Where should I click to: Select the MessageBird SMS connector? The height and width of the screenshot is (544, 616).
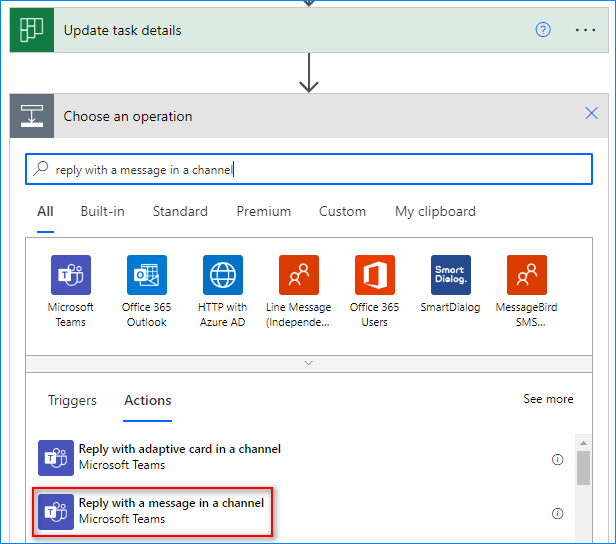pyautogui.click(x=526, y=275)
